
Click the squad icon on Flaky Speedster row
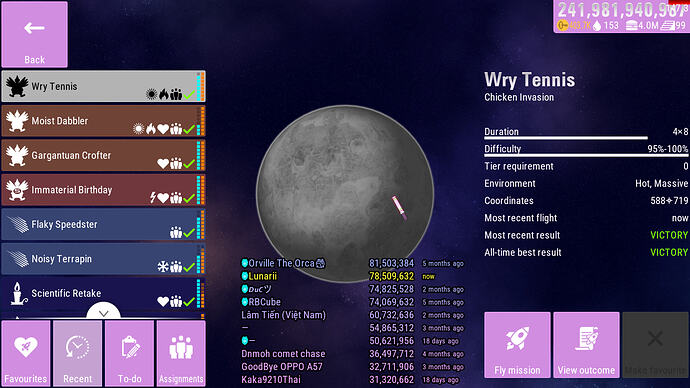[x=176, y=232]
